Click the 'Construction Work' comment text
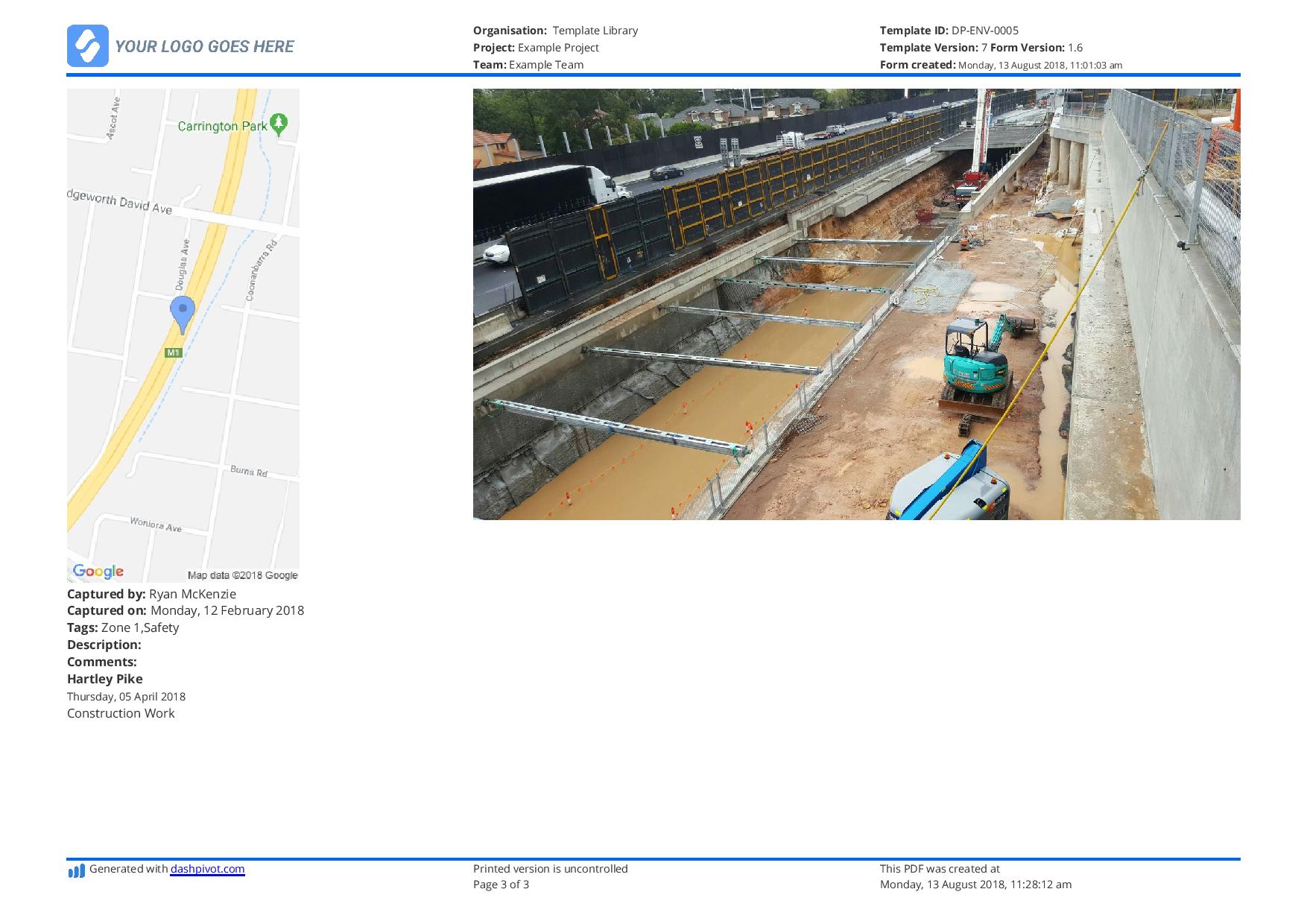The width and height of the screenshot is (1307, 924). pyautogui.click(x=121, y=713)
